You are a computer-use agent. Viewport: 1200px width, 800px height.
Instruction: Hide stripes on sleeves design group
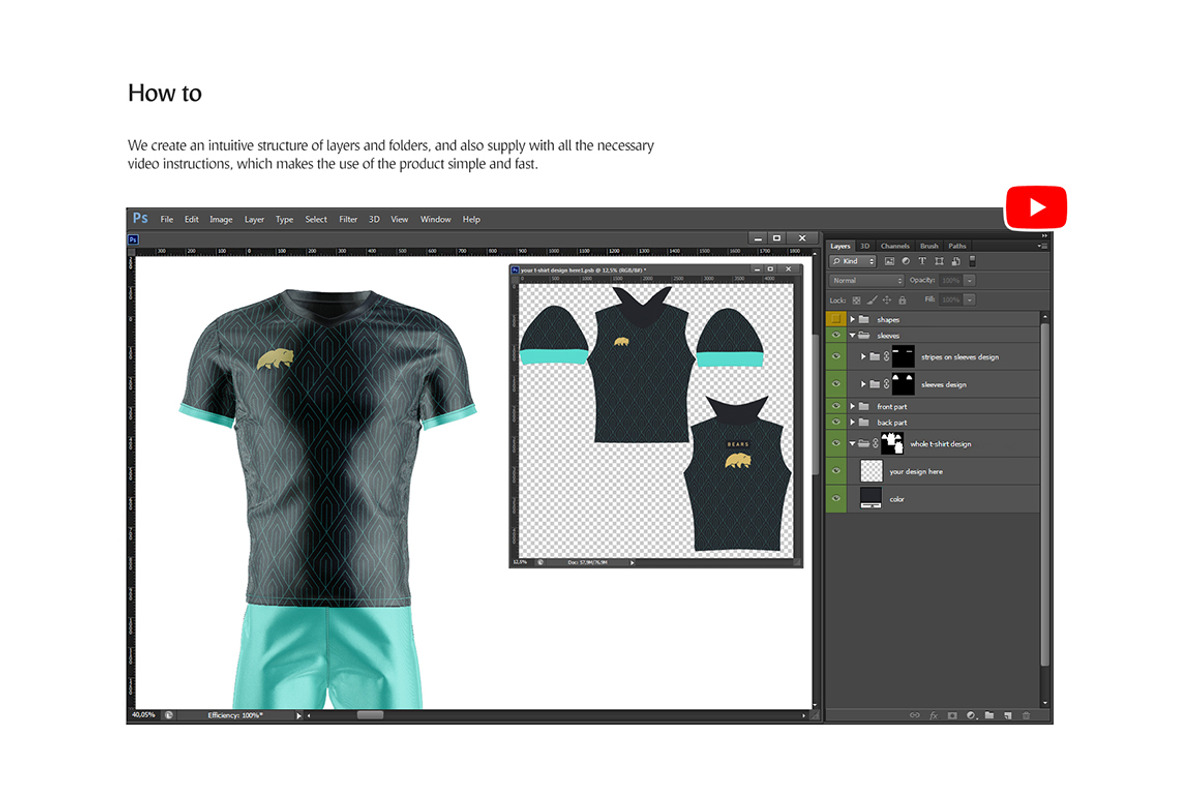coord(835,356)
